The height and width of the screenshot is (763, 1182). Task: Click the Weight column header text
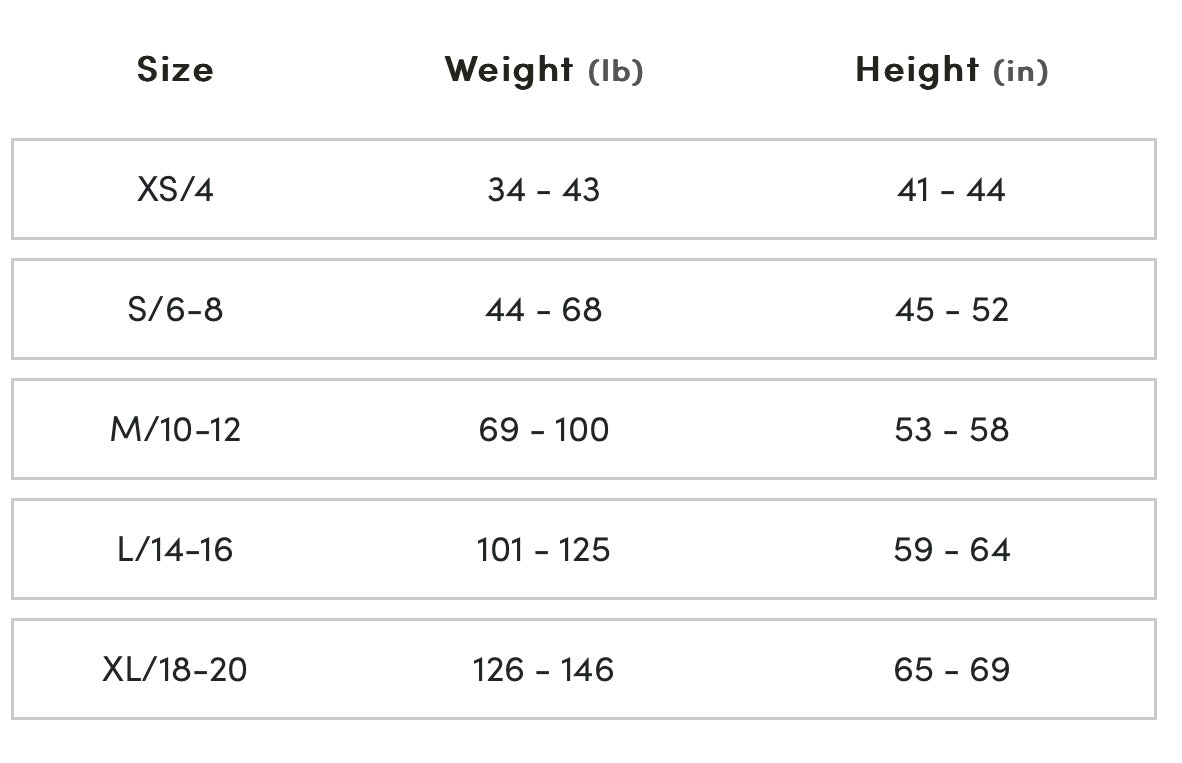(509, 69)
